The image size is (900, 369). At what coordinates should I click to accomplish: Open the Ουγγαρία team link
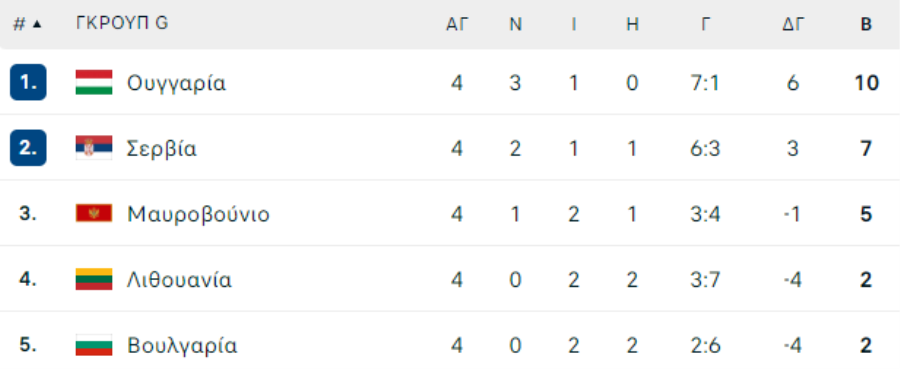point(176,84)
